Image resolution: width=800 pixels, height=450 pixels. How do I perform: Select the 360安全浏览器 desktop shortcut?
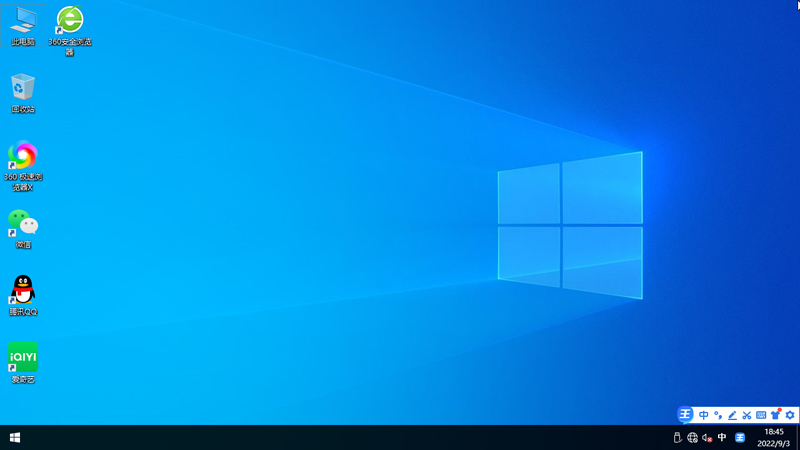point(70,31)
